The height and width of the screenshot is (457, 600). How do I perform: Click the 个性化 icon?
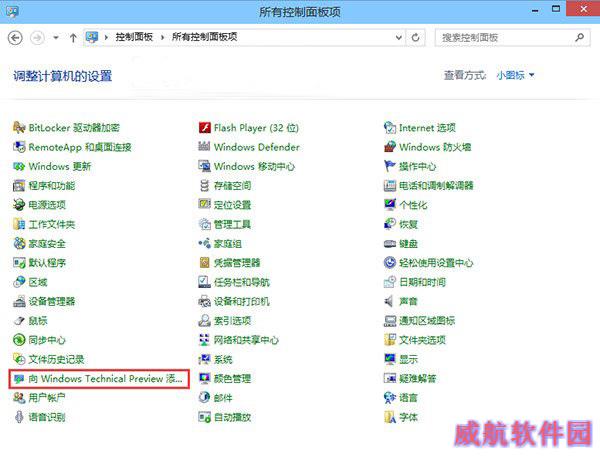coord(390,205)
